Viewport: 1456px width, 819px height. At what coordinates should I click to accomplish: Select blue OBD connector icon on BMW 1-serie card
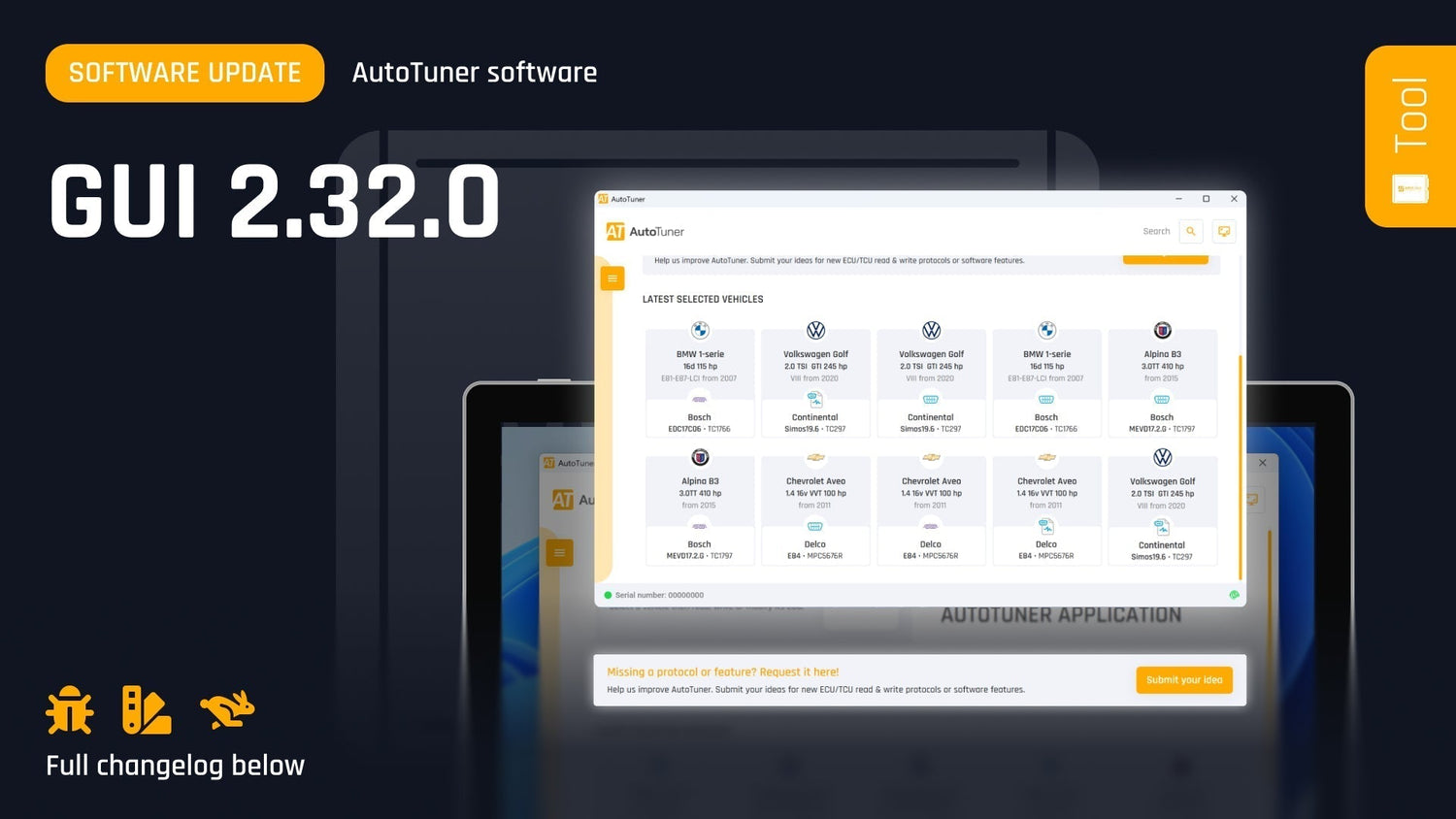click(1046, 399)
